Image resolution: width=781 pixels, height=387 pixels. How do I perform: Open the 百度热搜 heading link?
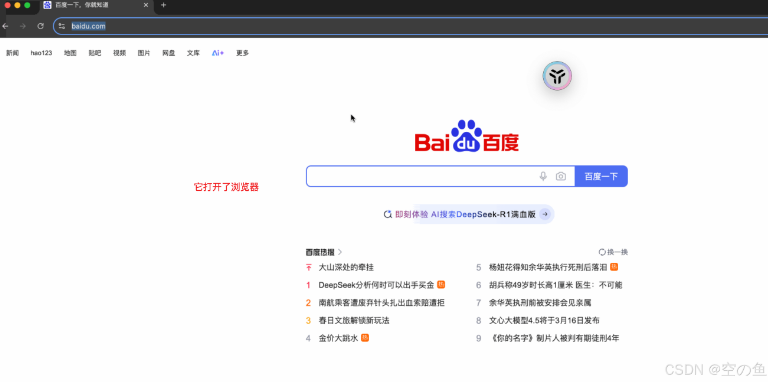[x=320, y=252]
